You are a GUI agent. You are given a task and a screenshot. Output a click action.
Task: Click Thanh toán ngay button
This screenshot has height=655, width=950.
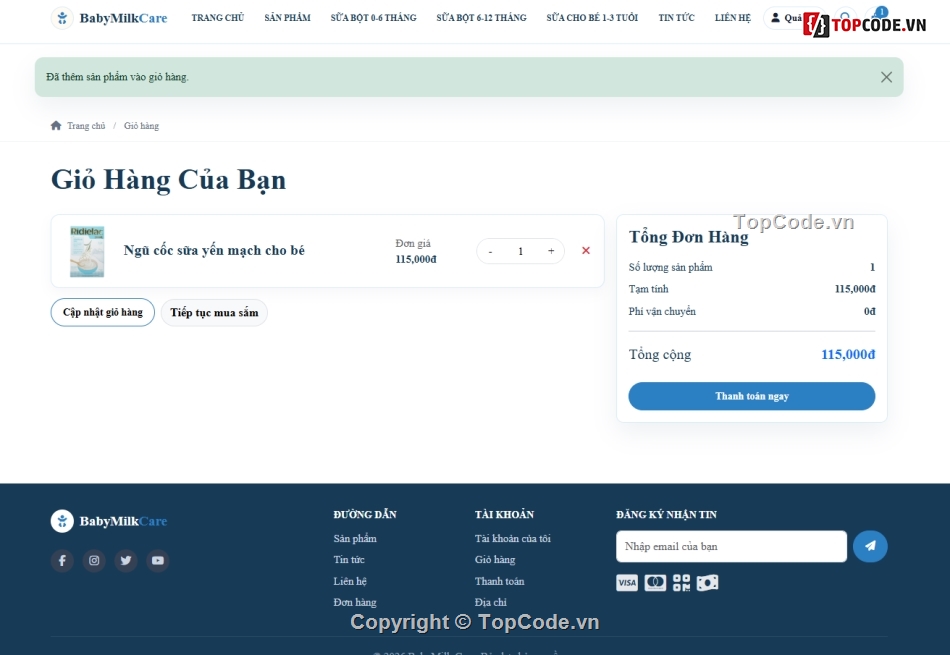[x=751, y=396]
